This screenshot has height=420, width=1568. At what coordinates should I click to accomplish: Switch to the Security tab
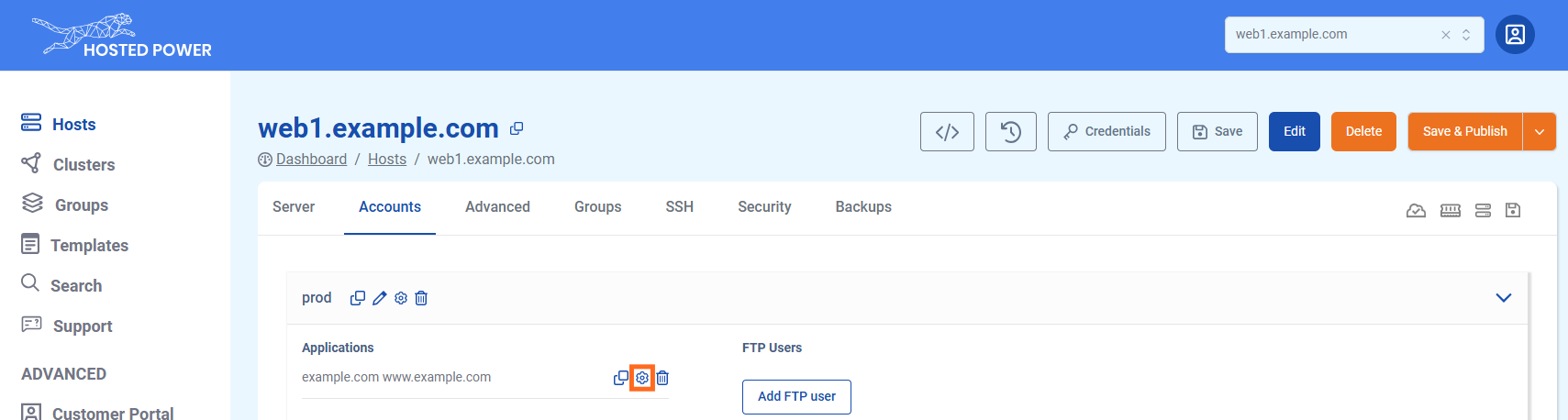tap(764, 207)
